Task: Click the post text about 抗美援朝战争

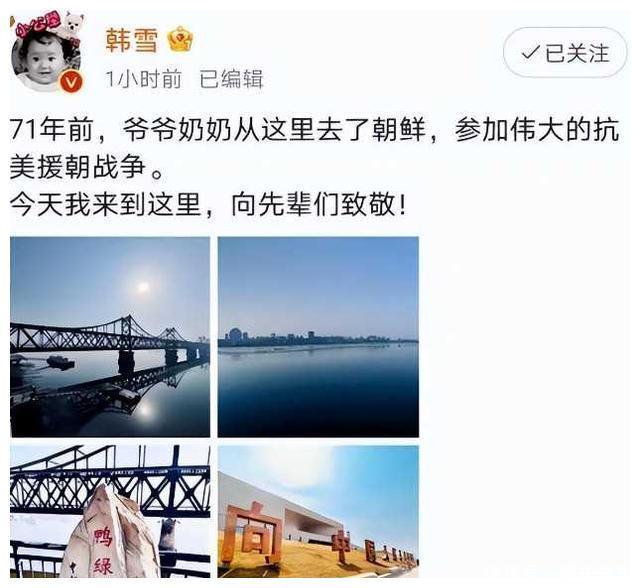Action: [x=314, y=149]
